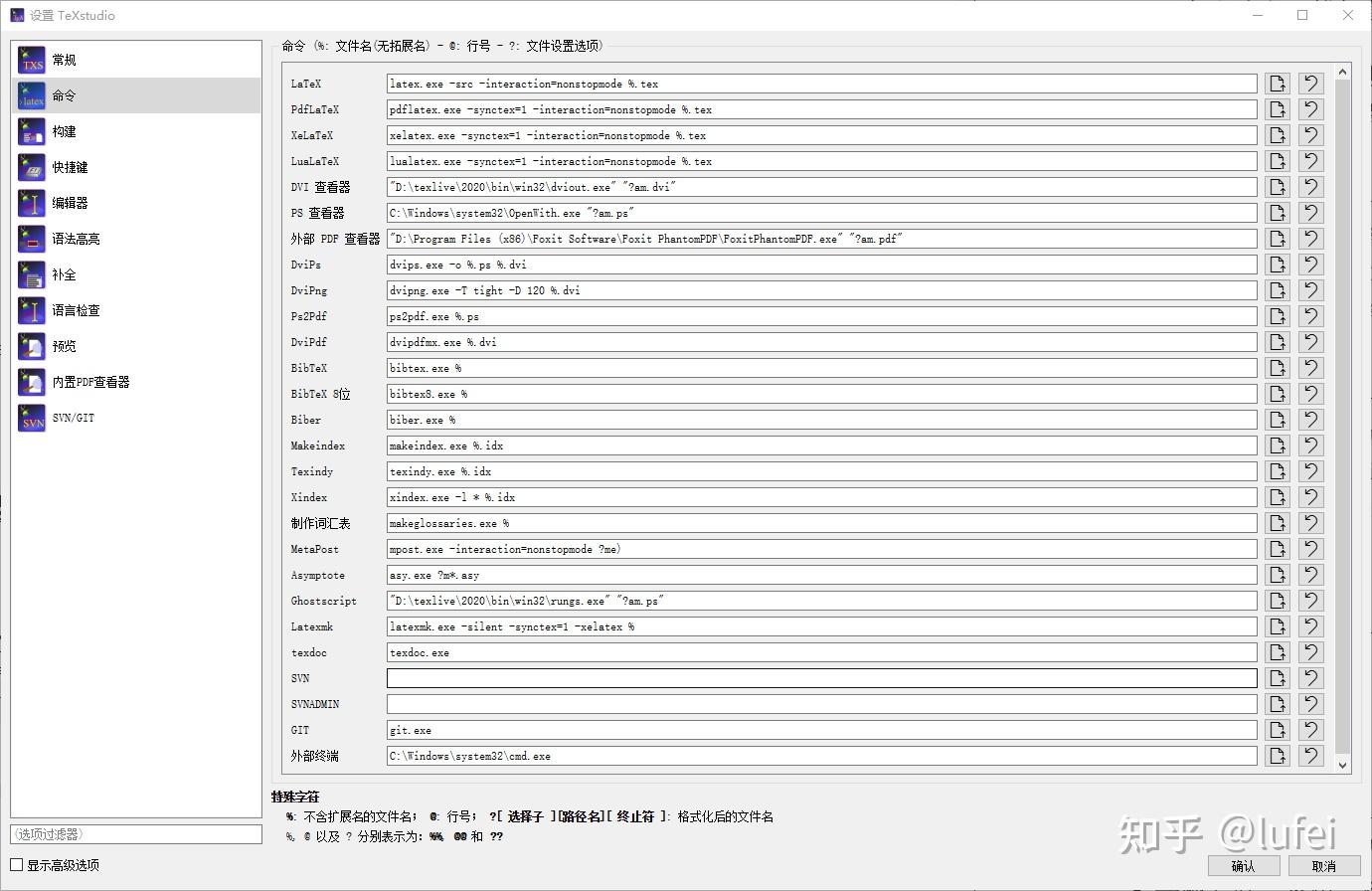
Task: Reset the BibTeX command with undo icon
Action: 1310,367
